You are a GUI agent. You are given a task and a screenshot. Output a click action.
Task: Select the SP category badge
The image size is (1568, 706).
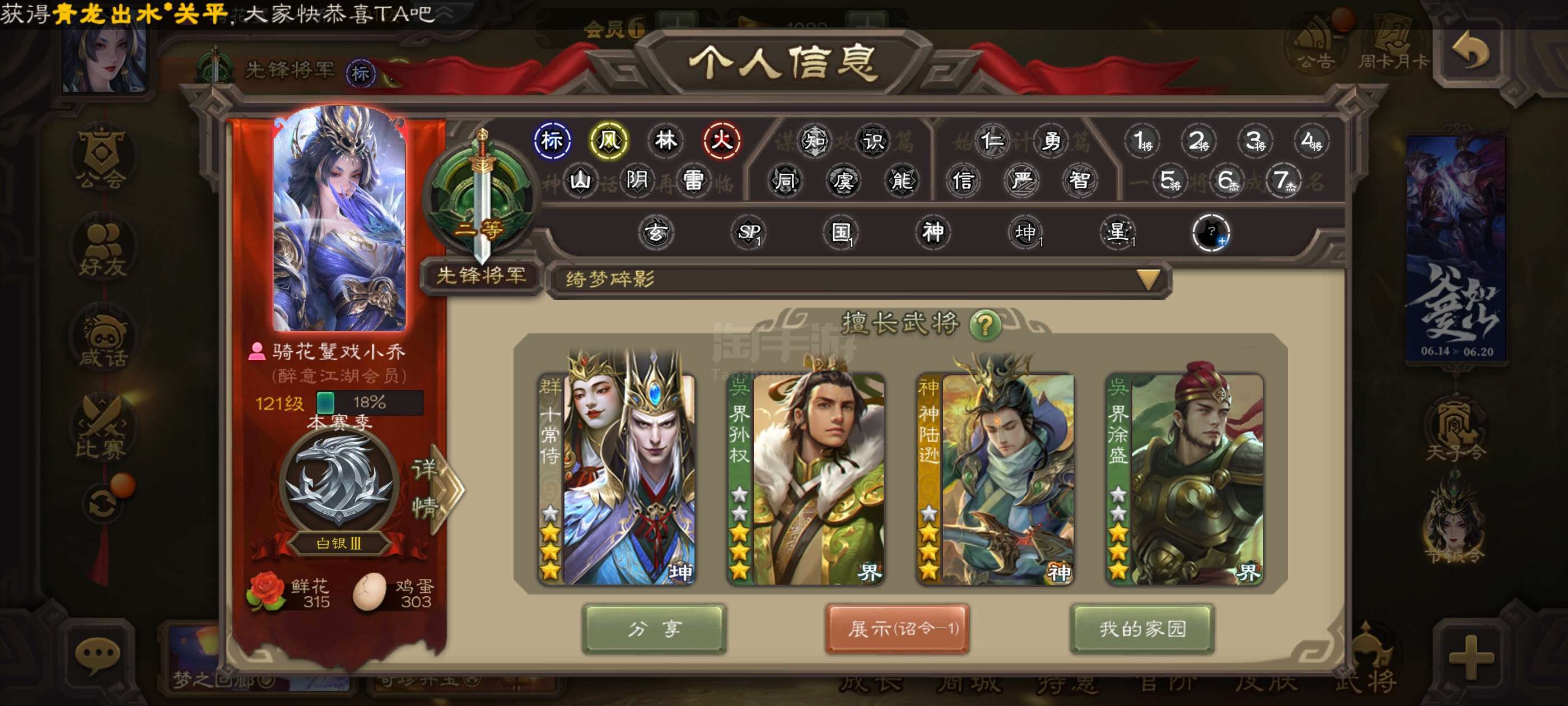pos(748,233)
